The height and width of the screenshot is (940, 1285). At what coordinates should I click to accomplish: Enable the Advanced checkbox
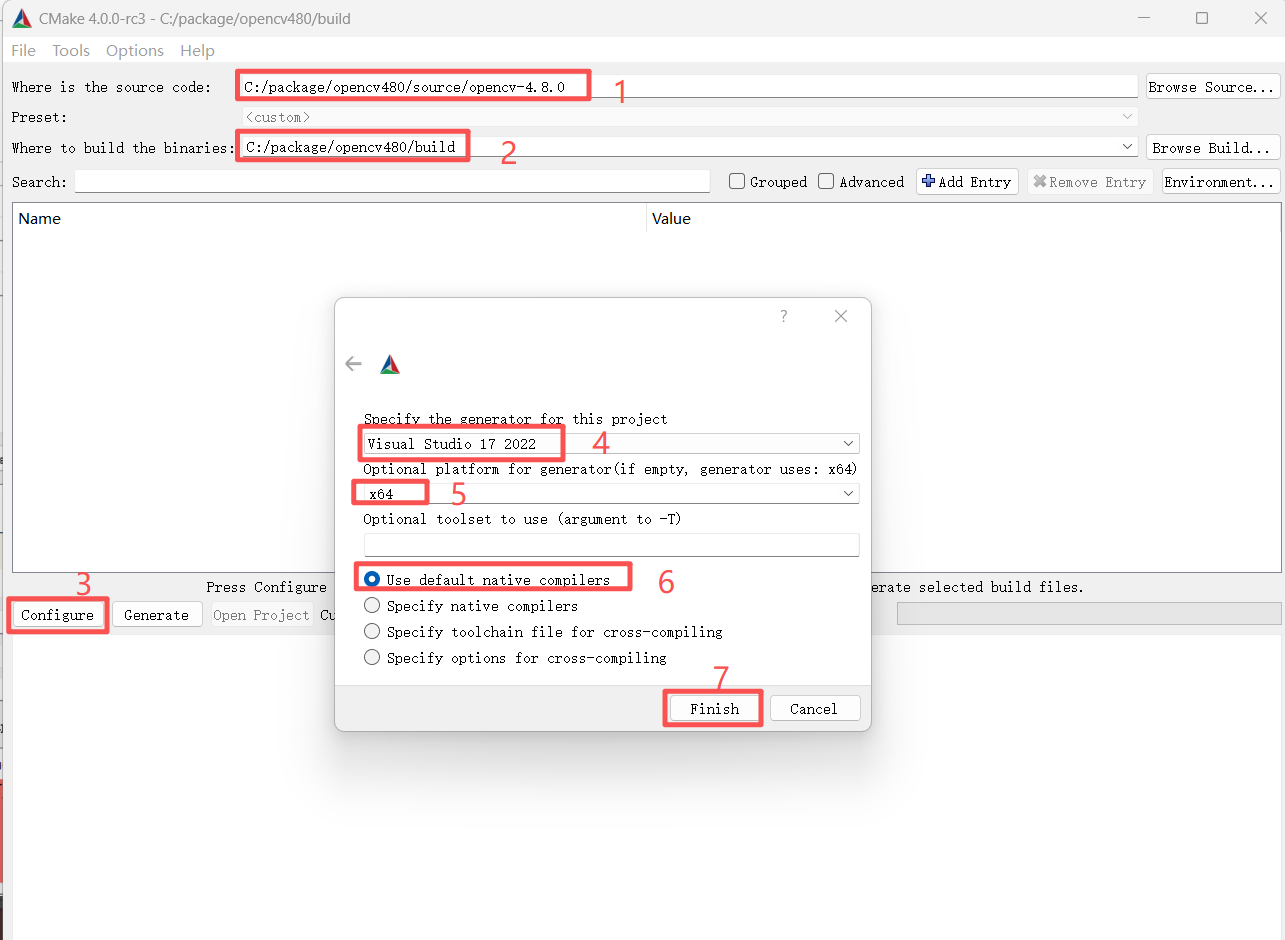pos(826,182)
